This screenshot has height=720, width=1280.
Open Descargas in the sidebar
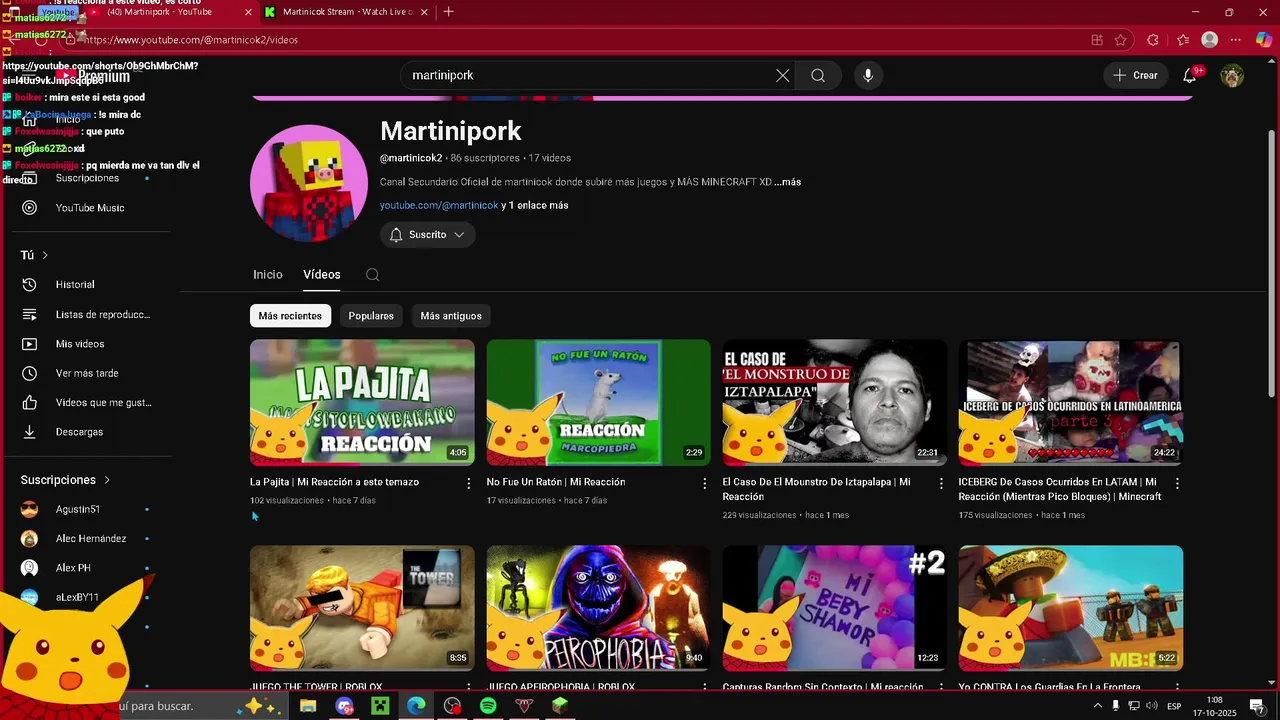[x=80, y=432]
